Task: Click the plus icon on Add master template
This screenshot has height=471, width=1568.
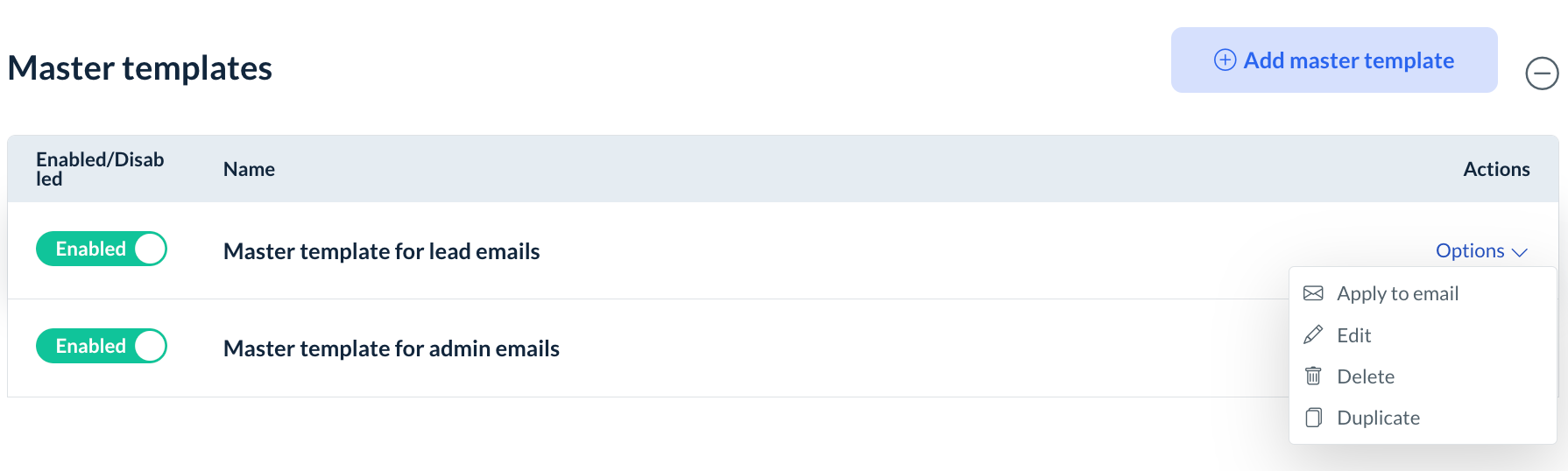Action: click(x=1225, y=60)
